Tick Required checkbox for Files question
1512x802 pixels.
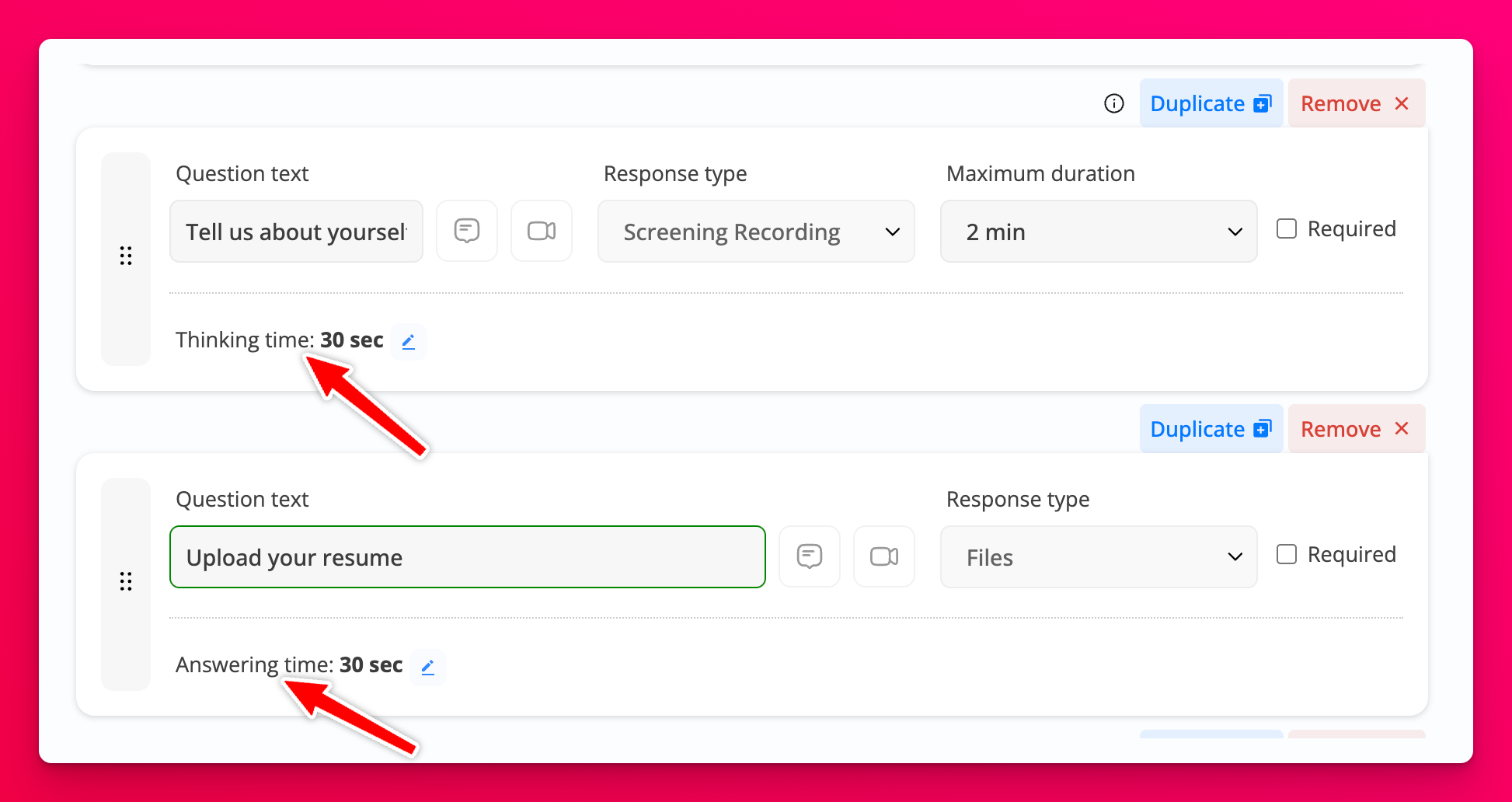(x=1287, y=554)
